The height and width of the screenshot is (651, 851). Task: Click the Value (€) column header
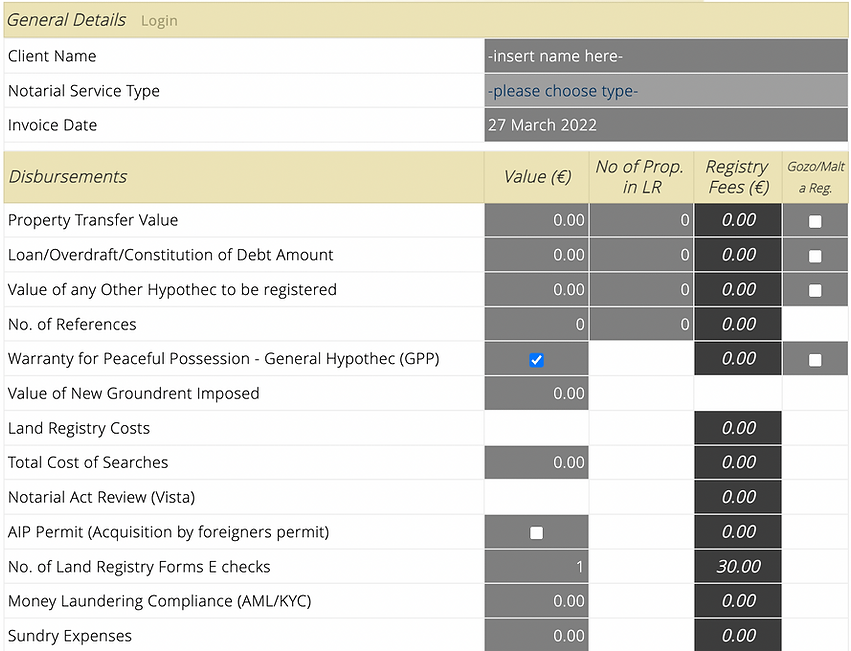click(x=537, y=177)
